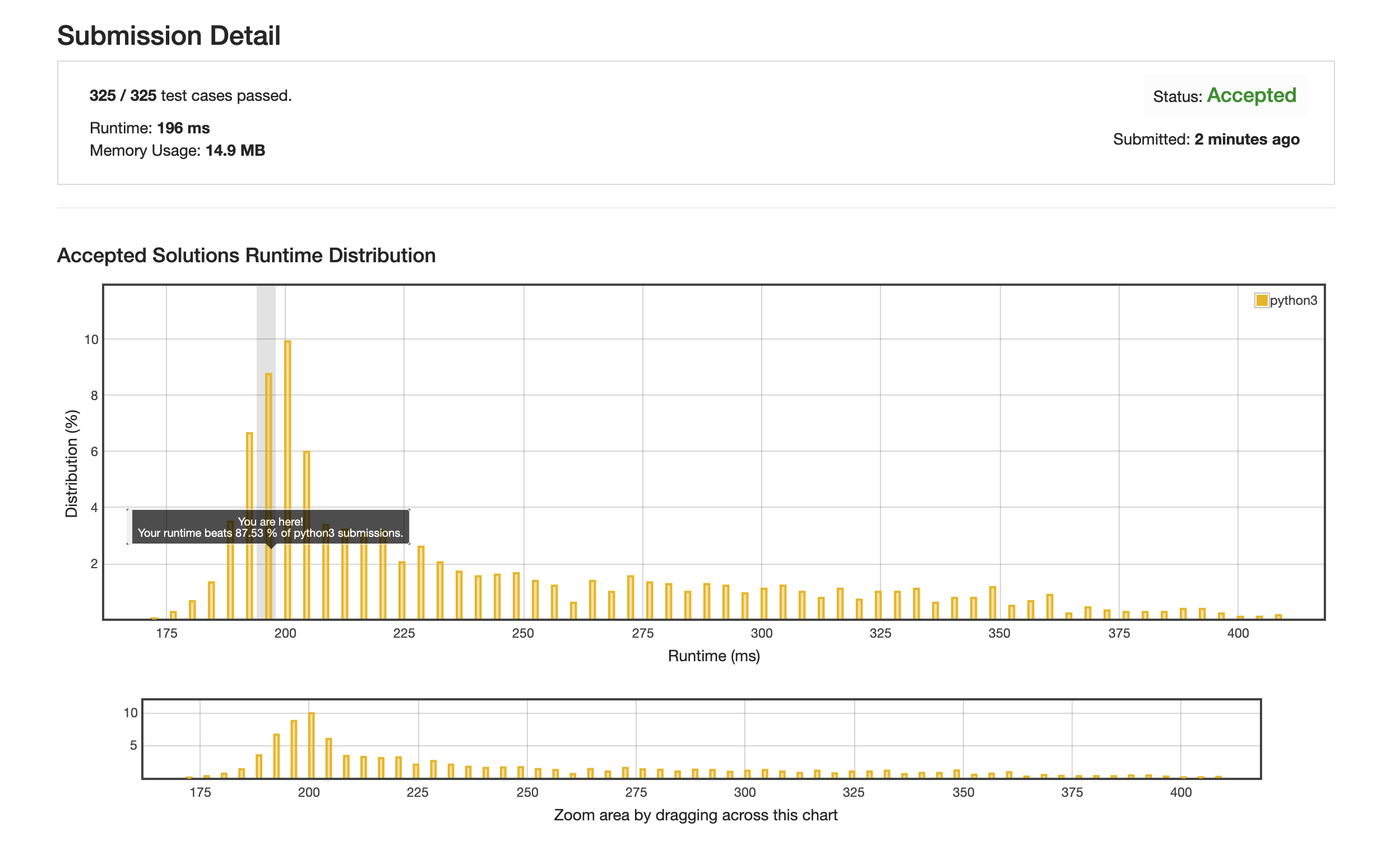Image resolution: width=1400 pixels, height=845 pixels.
Task: Click the 'Distribution (%)' vertical axis title
Action: pos(72,464)
